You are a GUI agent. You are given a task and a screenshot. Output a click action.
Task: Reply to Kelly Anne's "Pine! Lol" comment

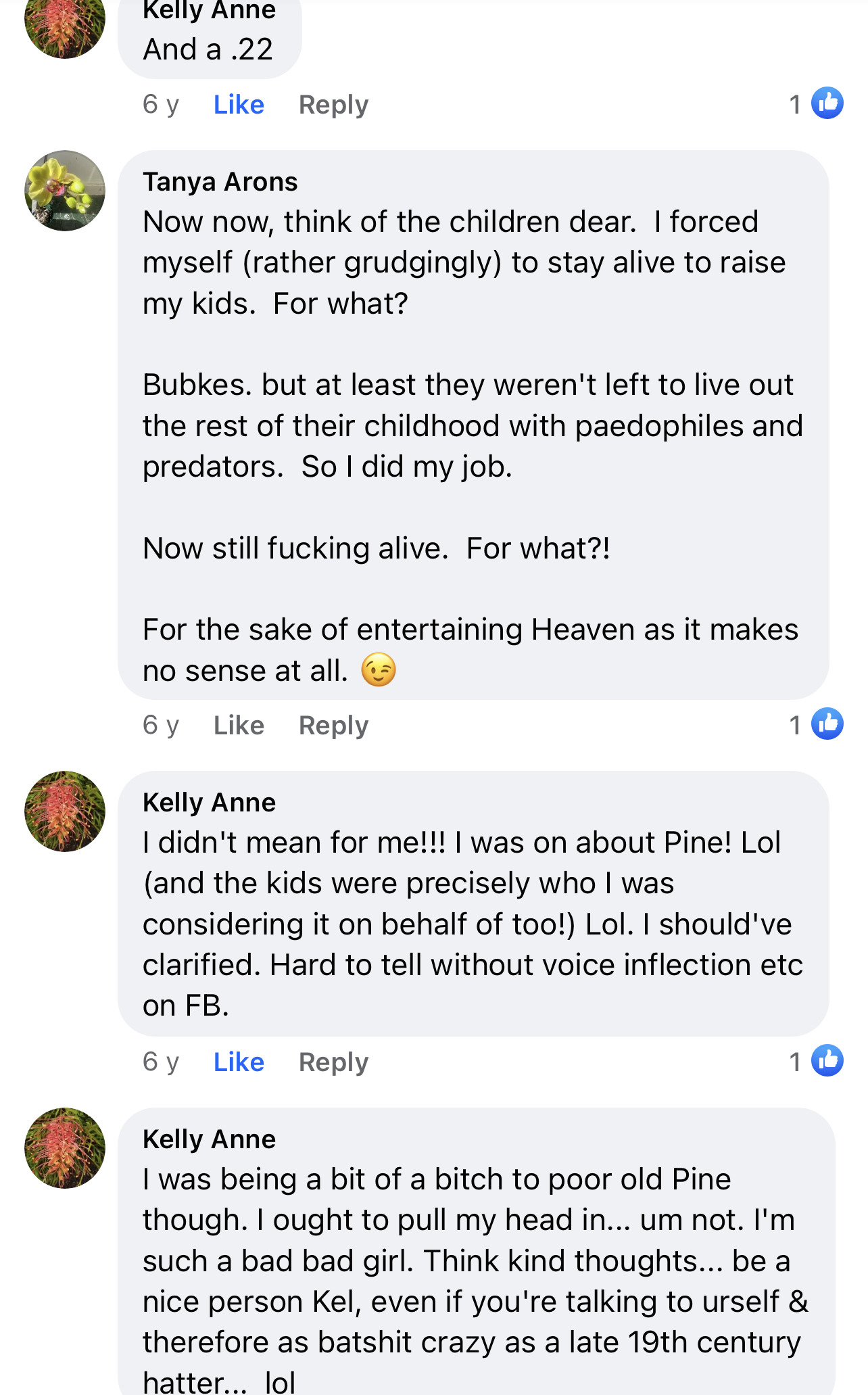[334, 1063]
